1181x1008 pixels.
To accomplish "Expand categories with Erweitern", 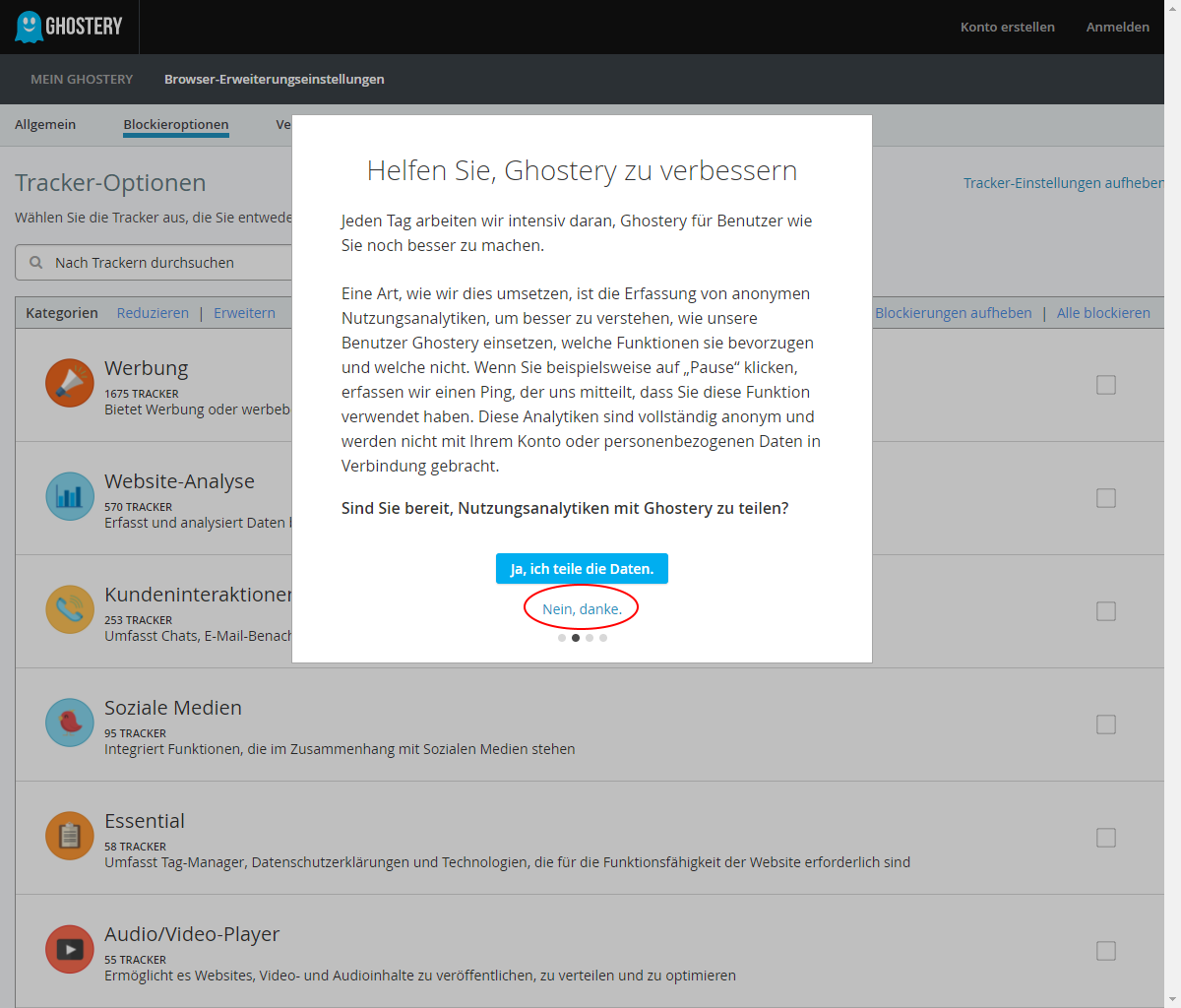I will [x=244, y=313].
